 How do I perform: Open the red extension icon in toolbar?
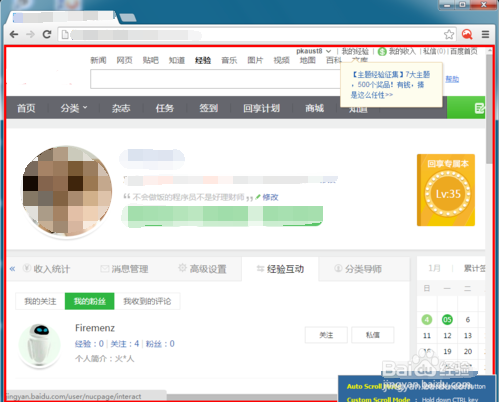click(467, 34)
